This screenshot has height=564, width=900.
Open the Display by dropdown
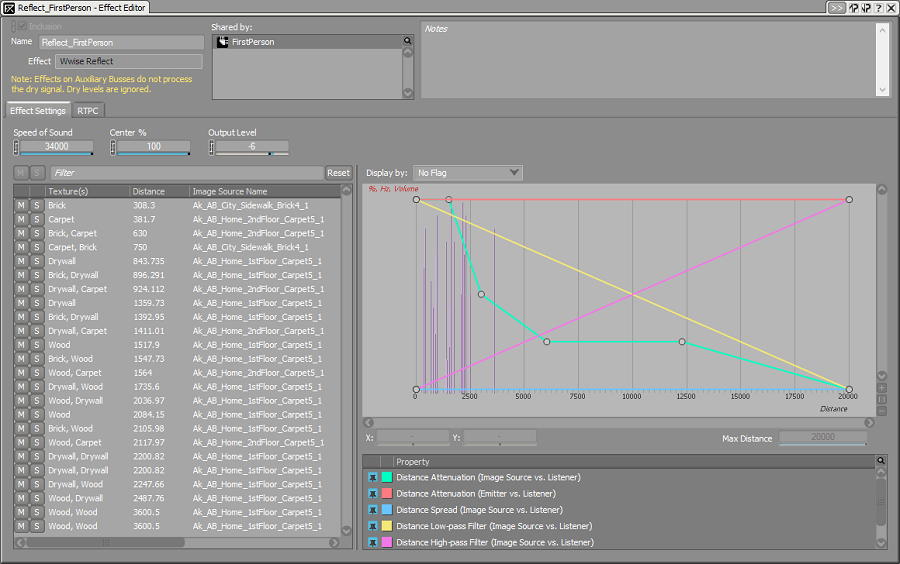pos(467,173)
